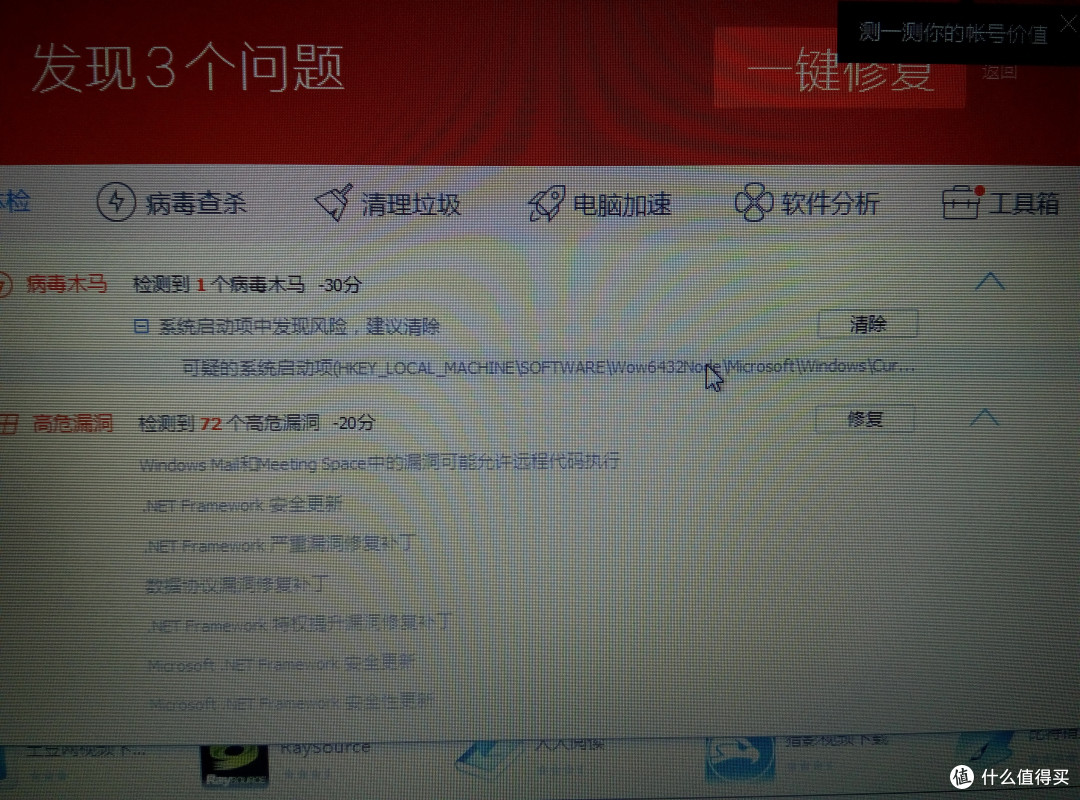Select .NET Framework 安全更新 entry
The image size is (1080, 800).
(242, 504)
